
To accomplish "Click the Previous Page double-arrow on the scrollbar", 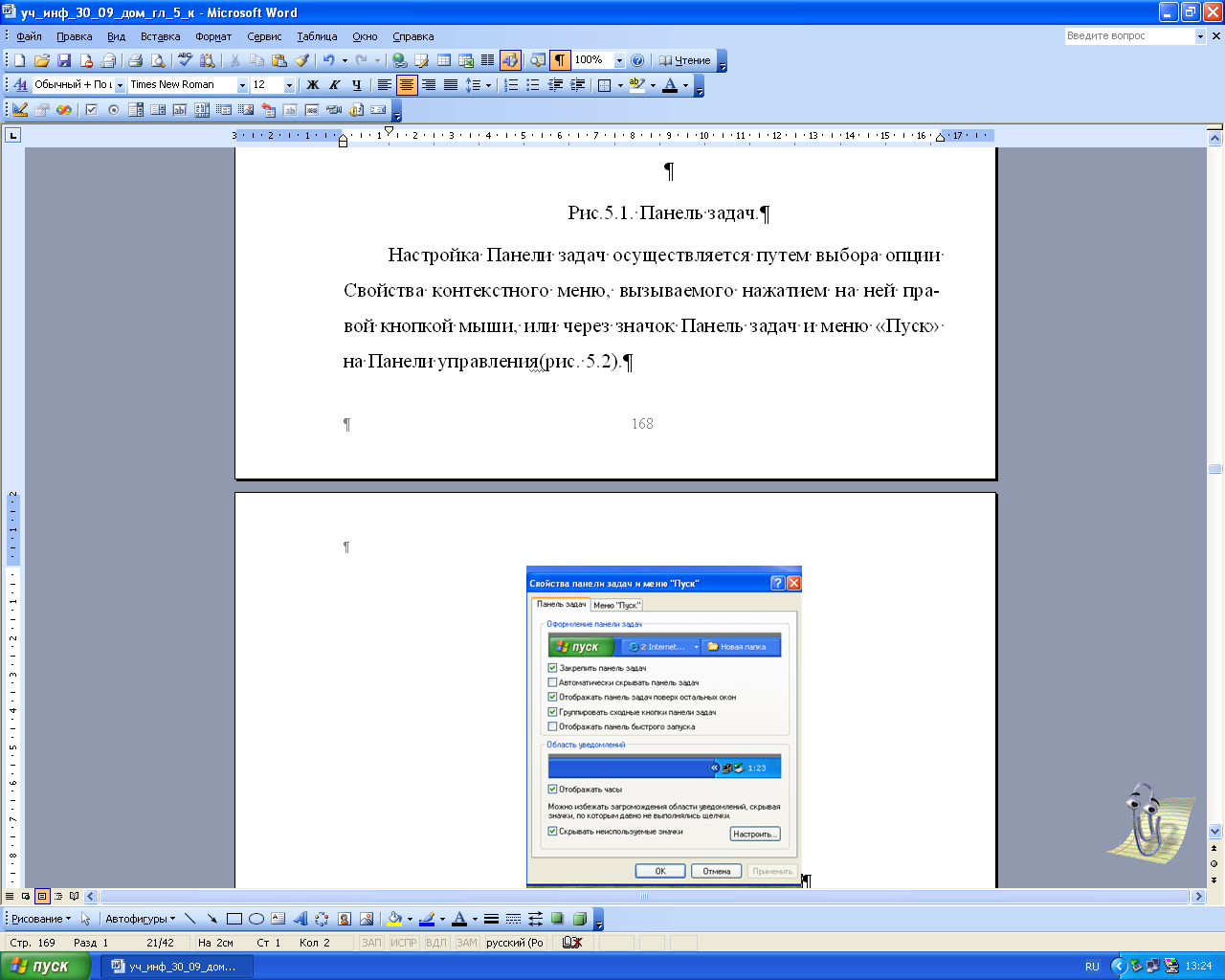I will (x=1214, y=849).
